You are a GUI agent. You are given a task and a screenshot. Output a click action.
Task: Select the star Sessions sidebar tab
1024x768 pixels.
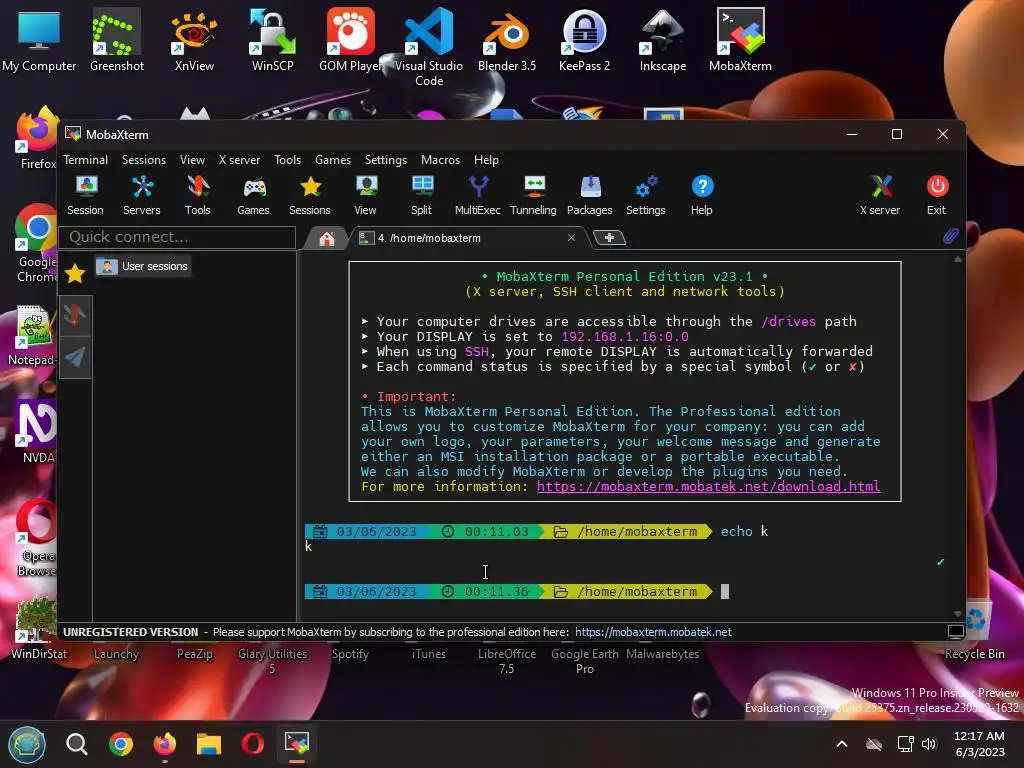75,274
